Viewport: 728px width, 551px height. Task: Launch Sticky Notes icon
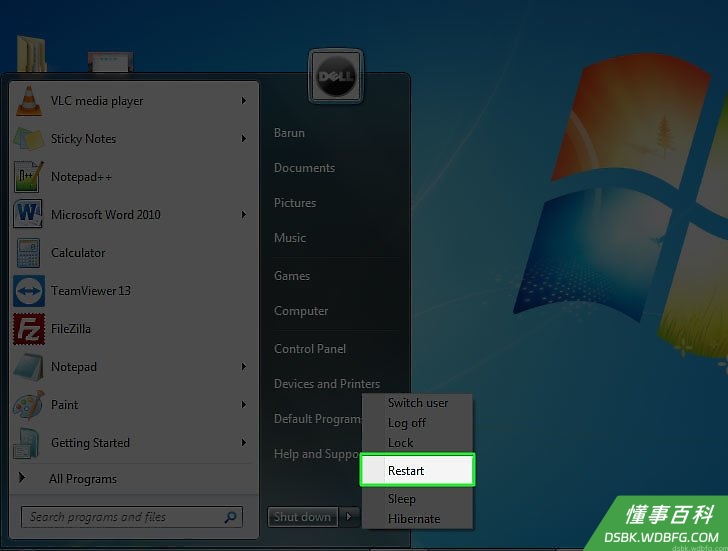point(29,139)
